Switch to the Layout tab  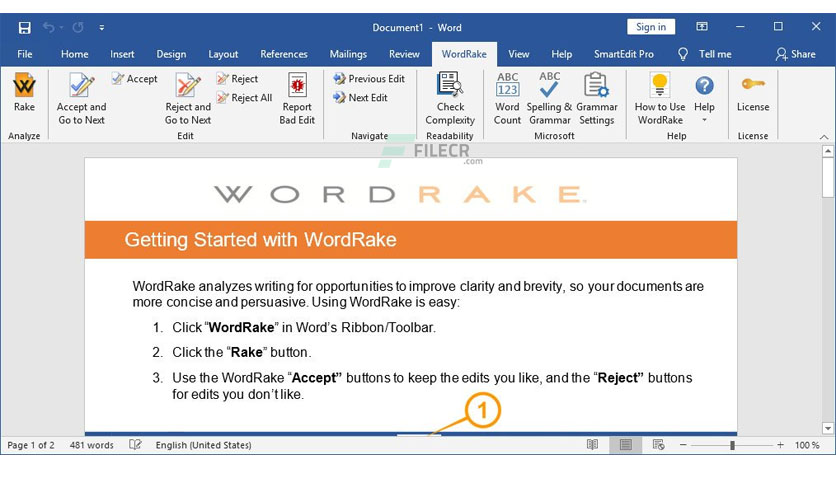tap(223, 54)
